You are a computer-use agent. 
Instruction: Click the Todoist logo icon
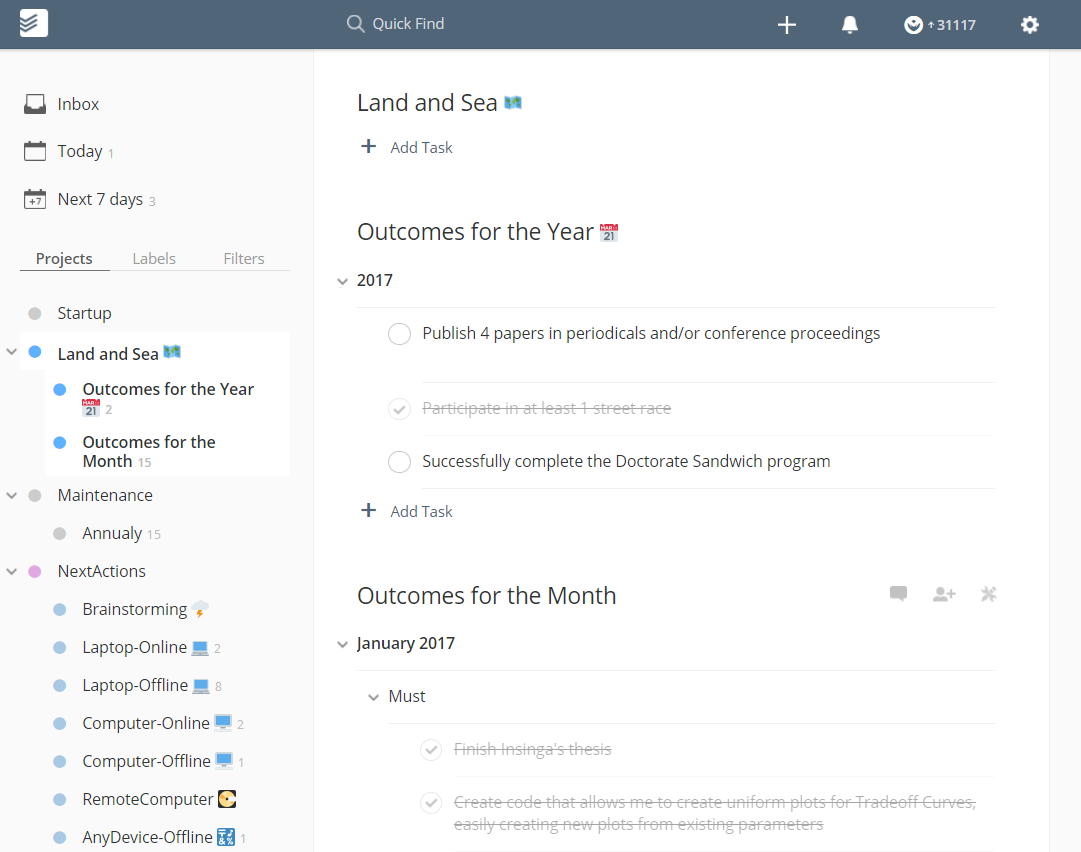[32, 23]
